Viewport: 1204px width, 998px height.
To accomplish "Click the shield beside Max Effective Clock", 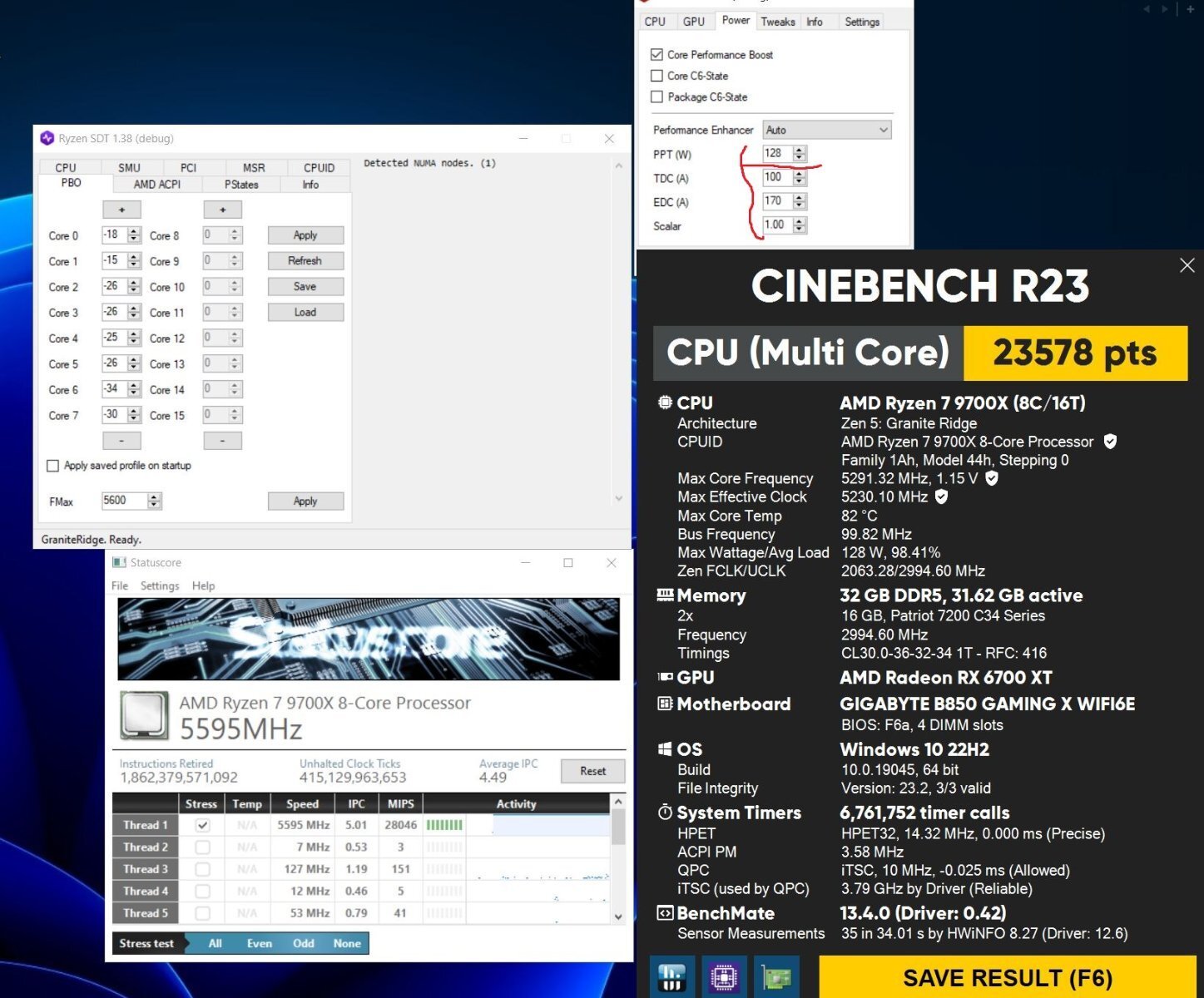I will [x=941, y=497].
